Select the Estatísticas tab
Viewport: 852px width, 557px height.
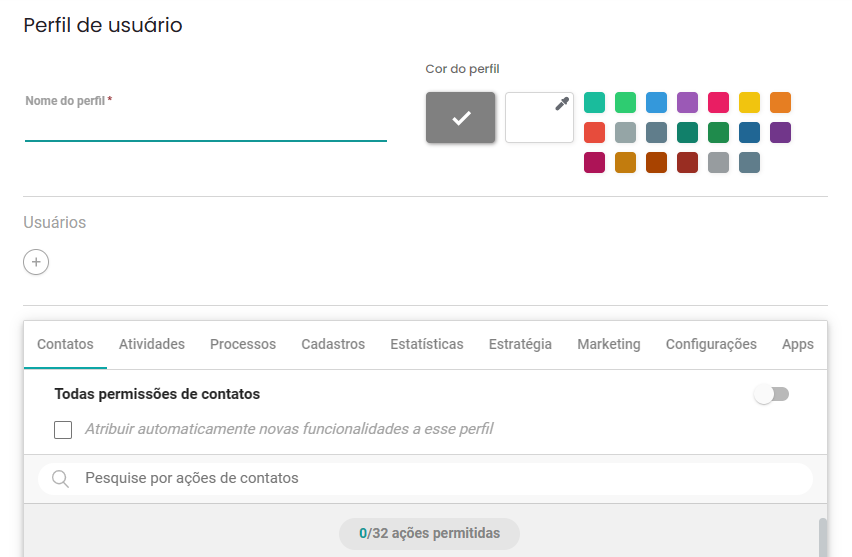pos(427,344)
